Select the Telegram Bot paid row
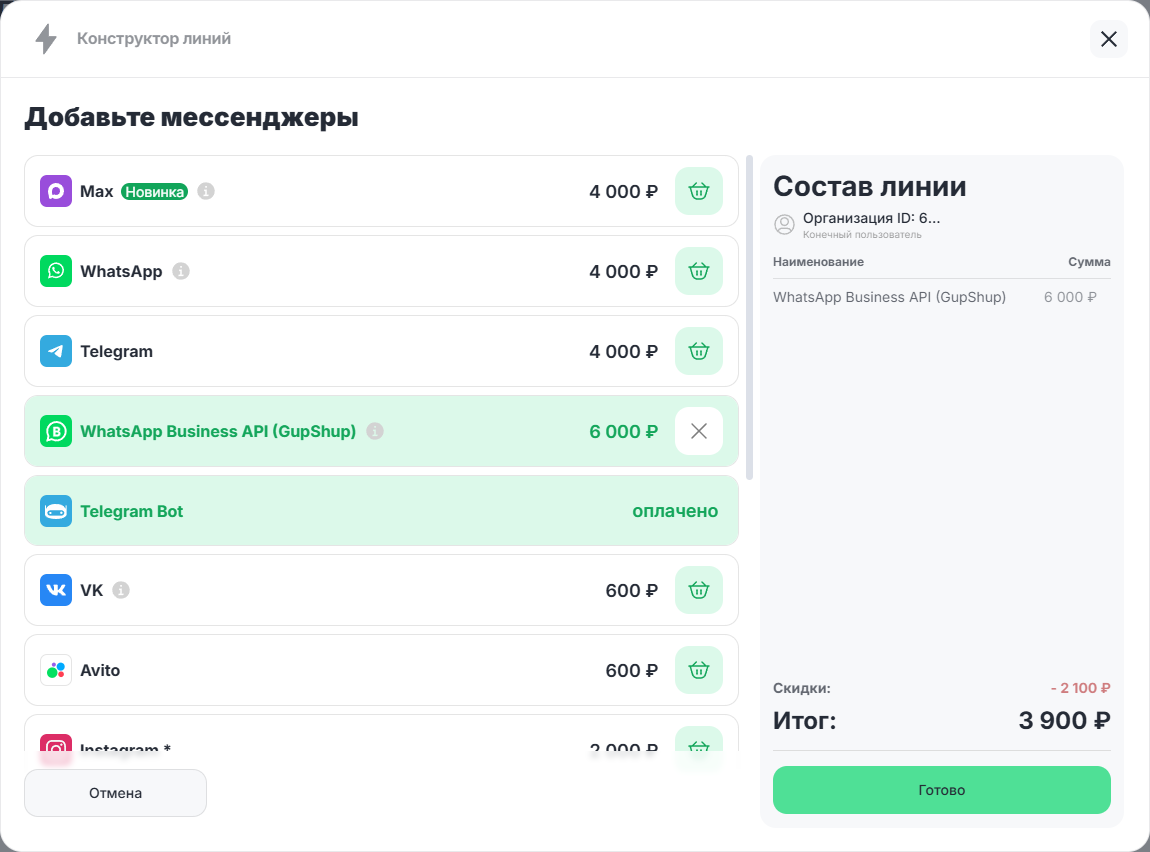Viewport: 1150px width, 852px height. coord(381,511)
